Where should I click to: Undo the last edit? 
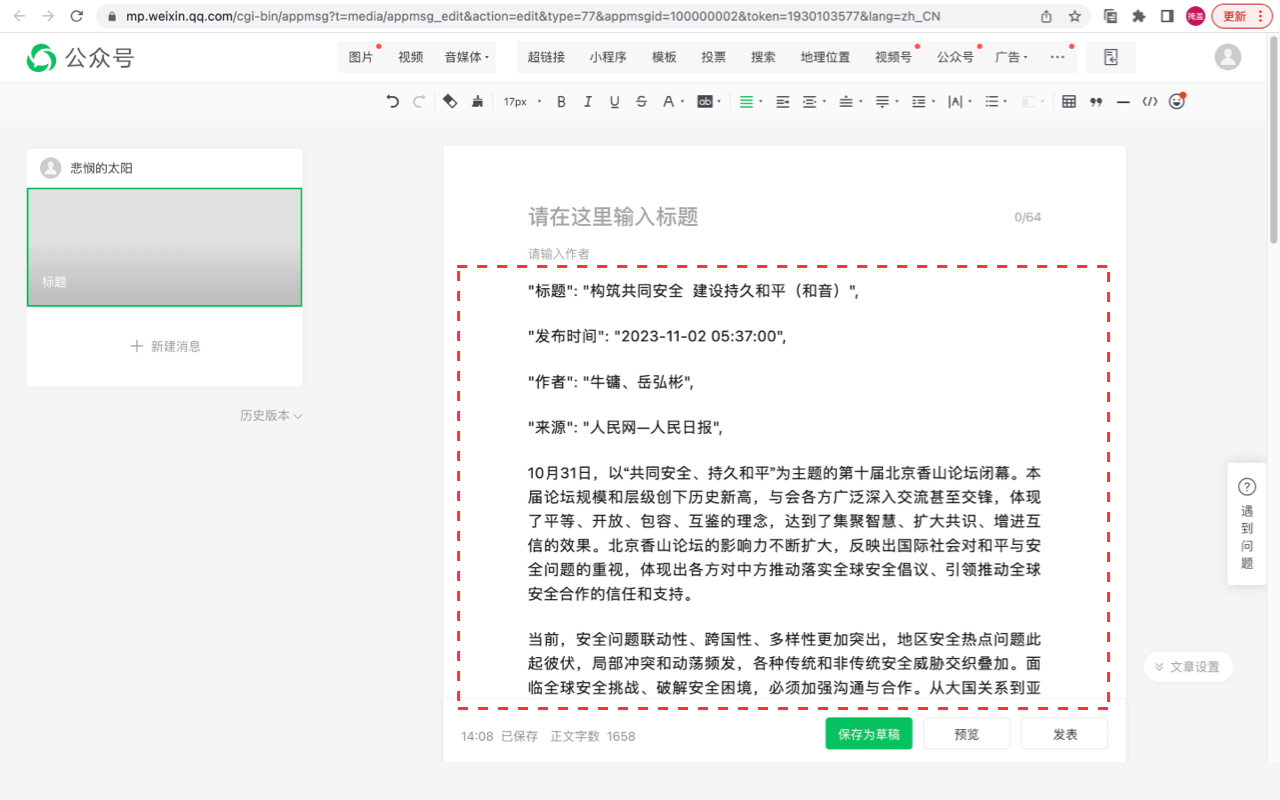[391, 101]
